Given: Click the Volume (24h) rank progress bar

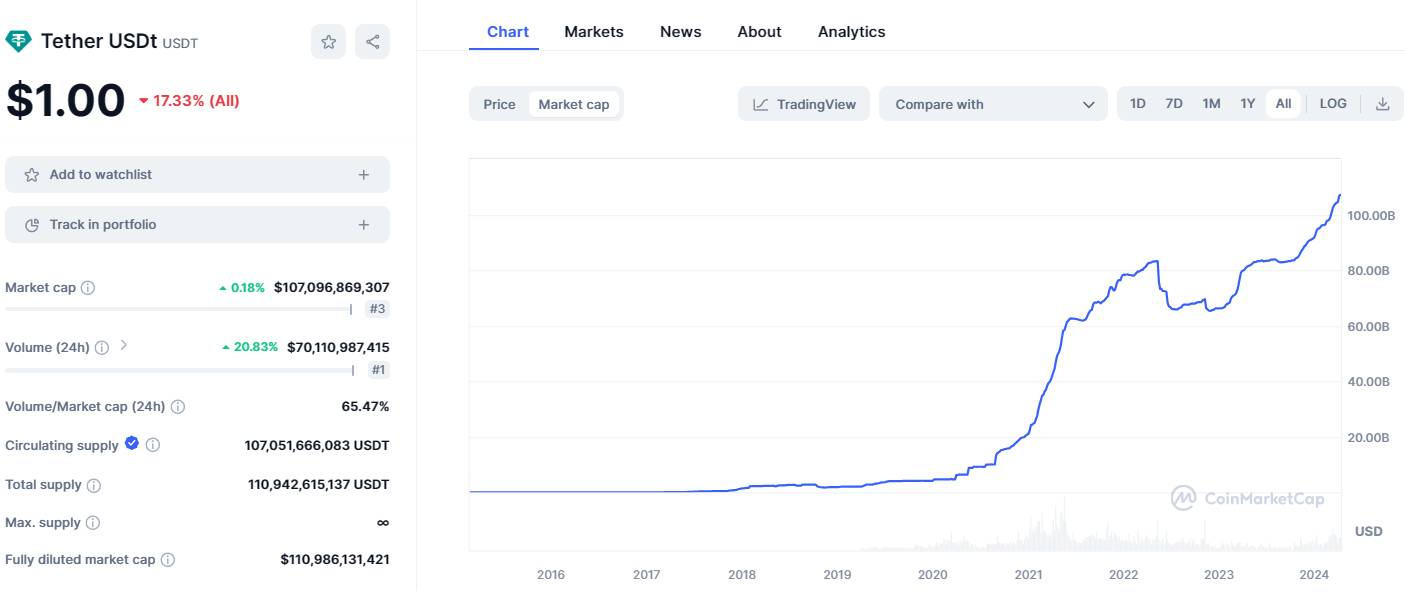Looking at the screenshot, I should coord(180,370).
